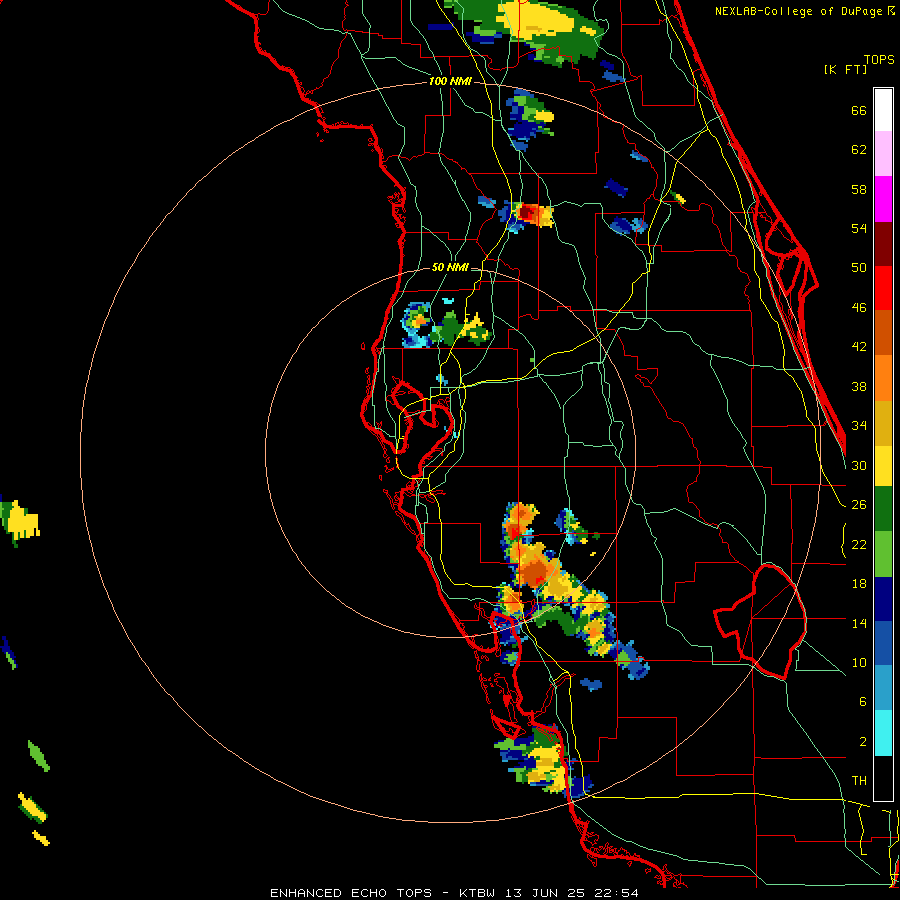Image resolution: width=900 pixels, height=900 pixels.
Task: Click the 50 NMI range ring label
Action: 450,267
